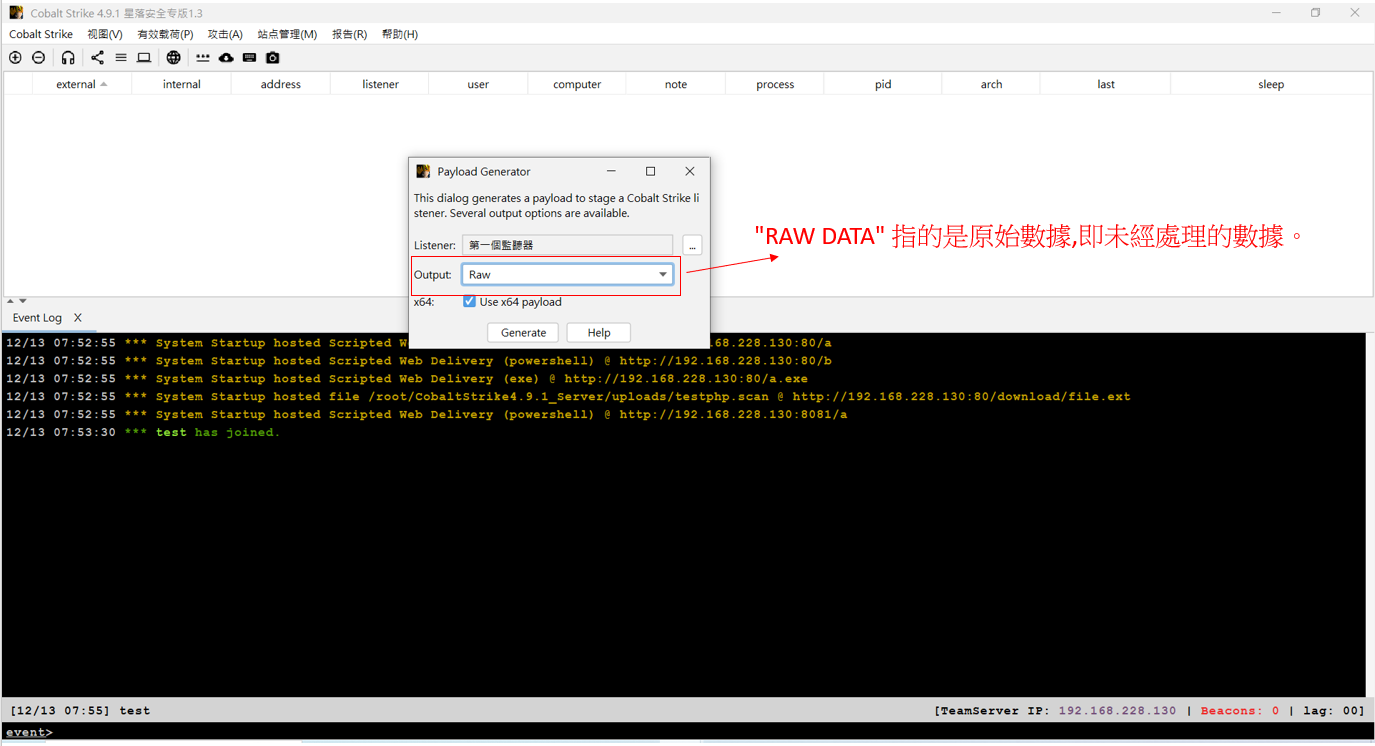Sort by note column header
This screenshot has width=1375, height=746.
click(x=676, y=84)
